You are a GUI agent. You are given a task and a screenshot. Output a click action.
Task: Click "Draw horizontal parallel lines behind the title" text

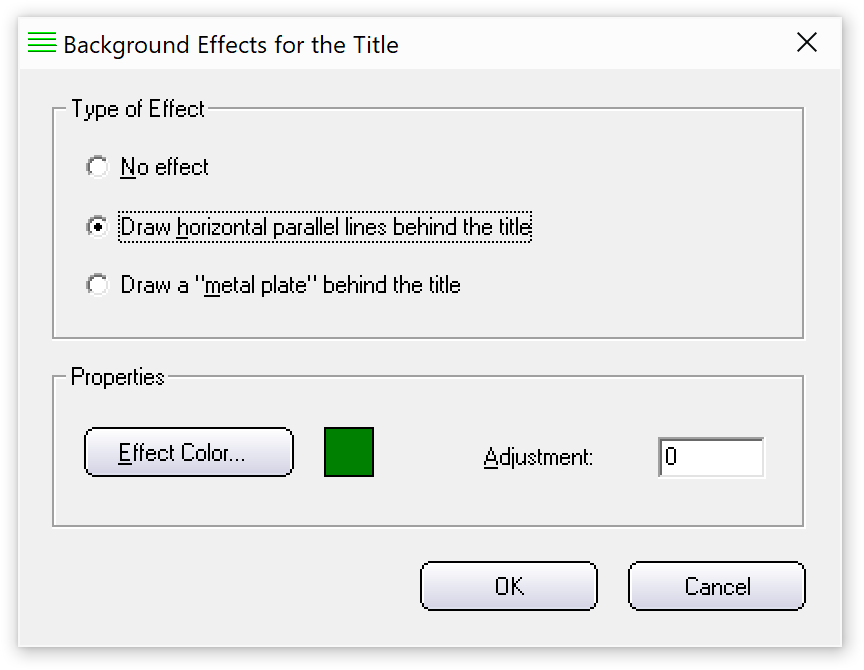[x=325, y=226]
